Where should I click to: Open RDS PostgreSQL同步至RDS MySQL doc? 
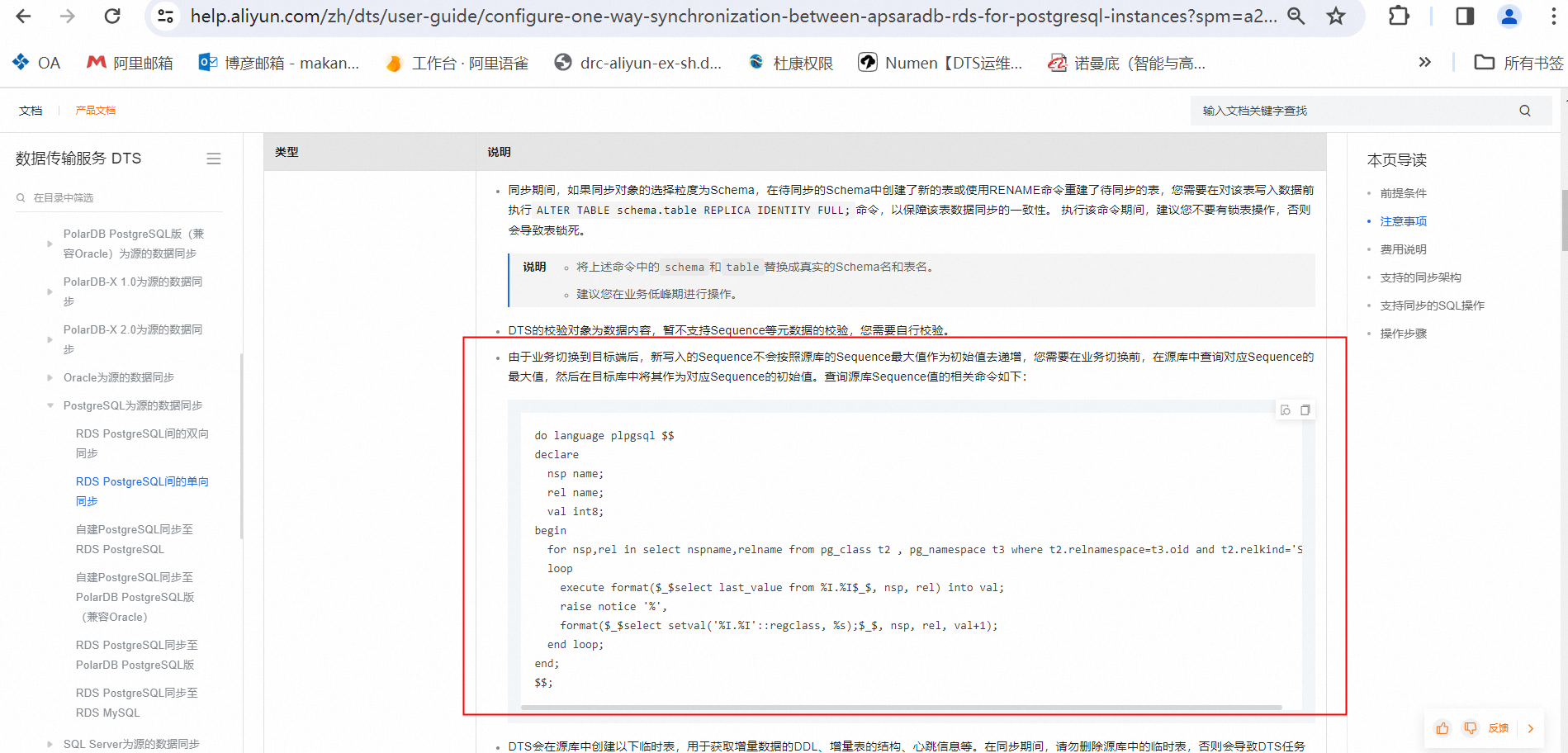tap(137, 703)
